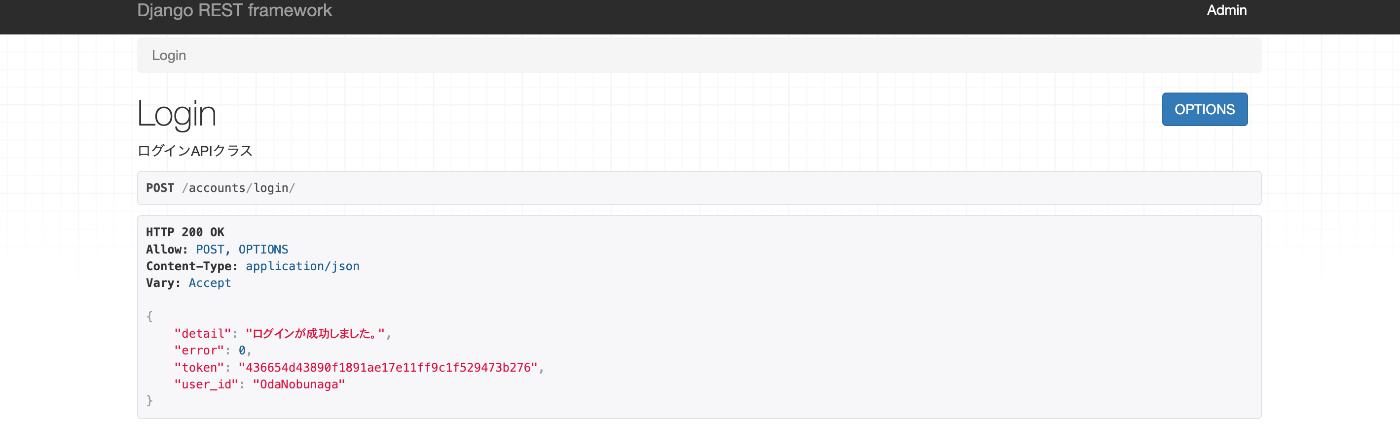Click the HTTP 200 OK status line
This screenshot has height=445, width=1400.
point(185,232)
